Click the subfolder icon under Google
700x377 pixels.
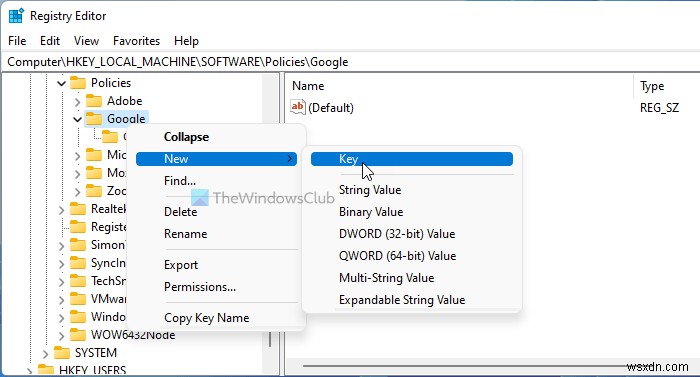110,137
